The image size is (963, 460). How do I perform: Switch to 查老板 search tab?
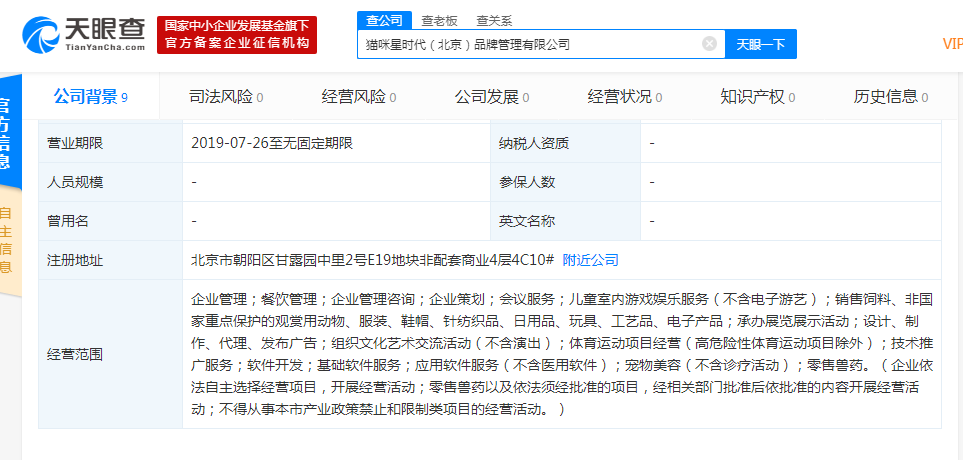click(439, 21)
